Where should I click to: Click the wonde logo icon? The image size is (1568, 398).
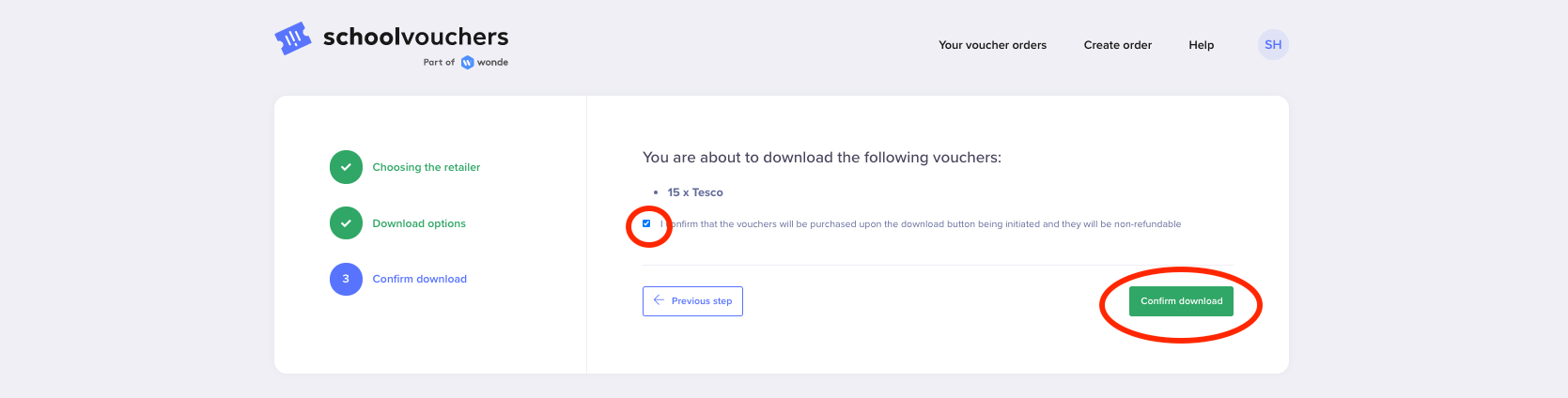point(467,63)
